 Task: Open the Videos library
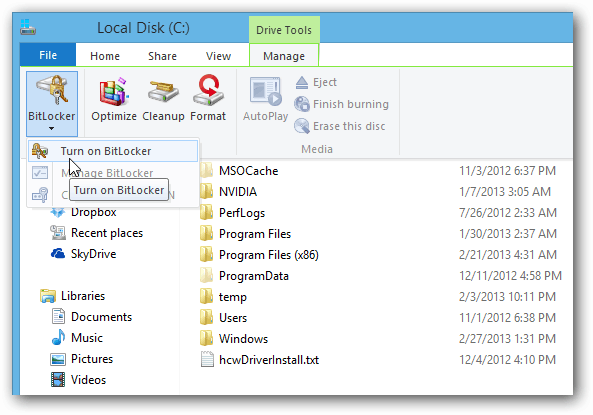pos(88,380)
